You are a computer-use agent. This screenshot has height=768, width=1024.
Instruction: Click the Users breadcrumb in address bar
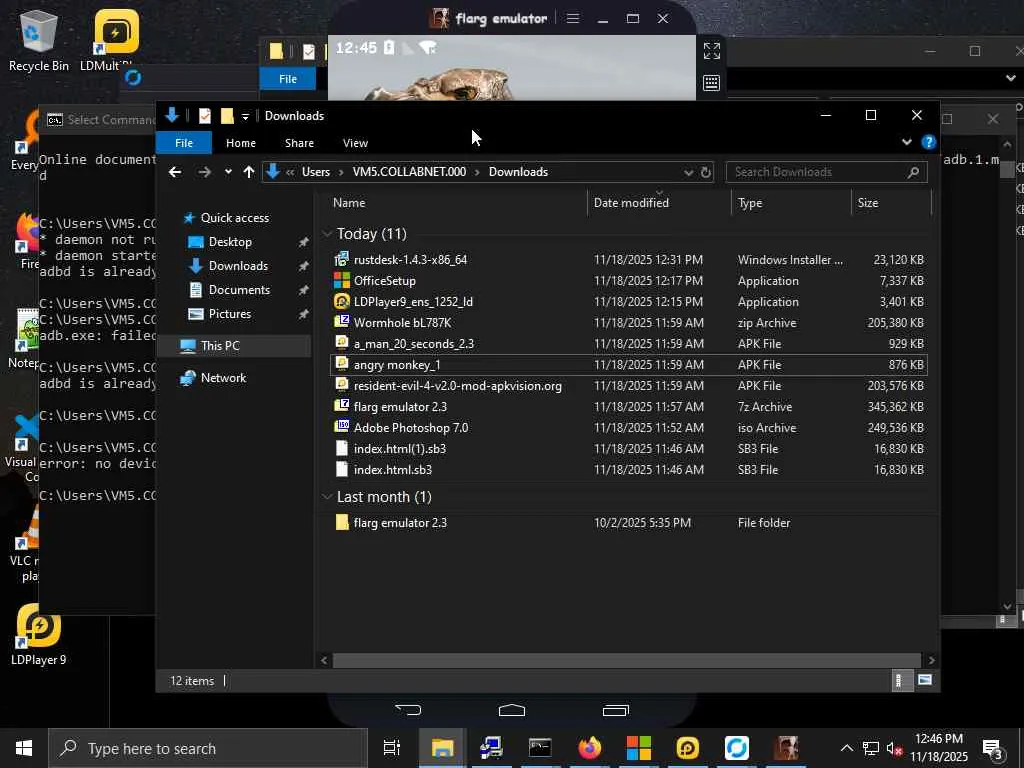[315, 172]
